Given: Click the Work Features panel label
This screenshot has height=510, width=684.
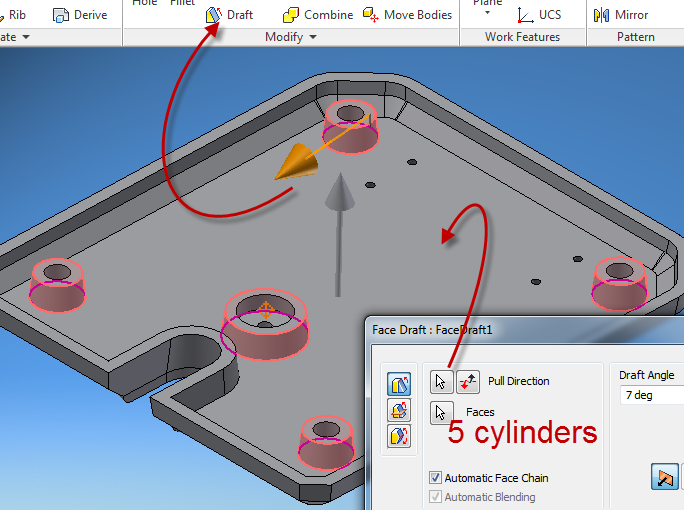Looking at the screenshot, I should [522, 37].
